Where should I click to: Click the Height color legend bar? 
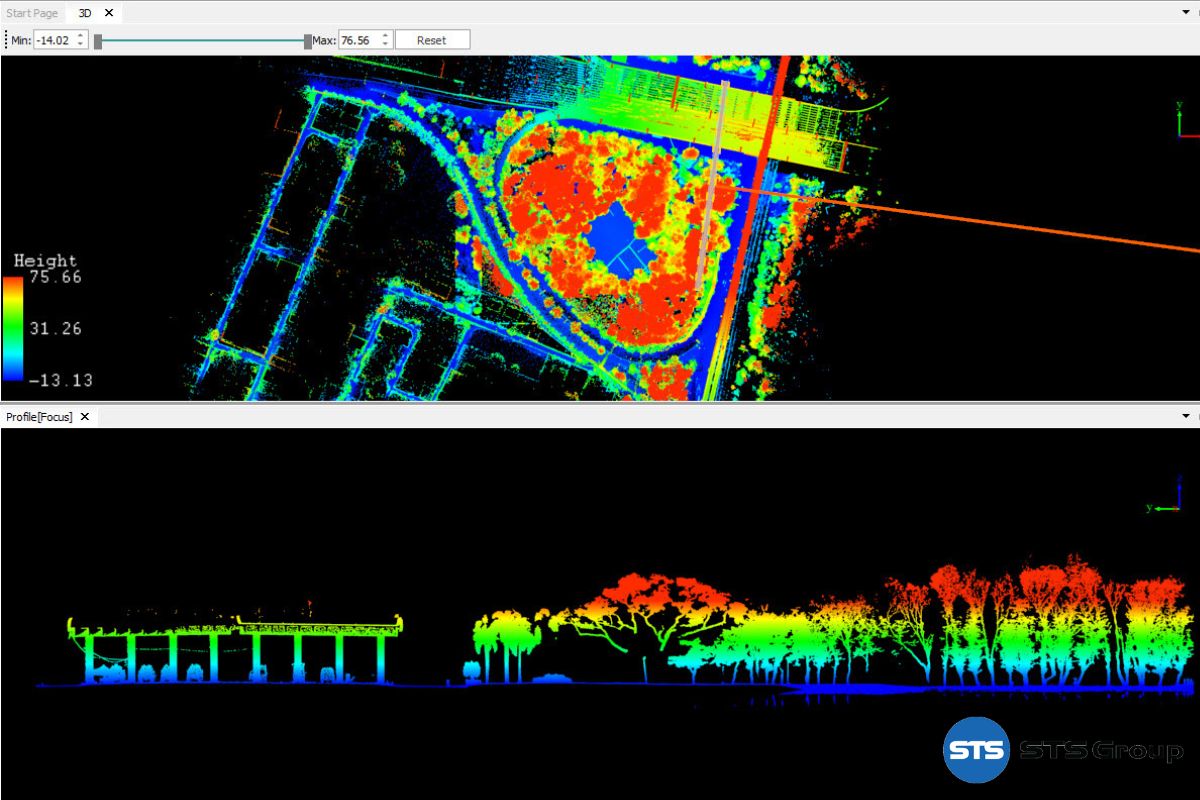pyautogui.click(x=13, y=328)
